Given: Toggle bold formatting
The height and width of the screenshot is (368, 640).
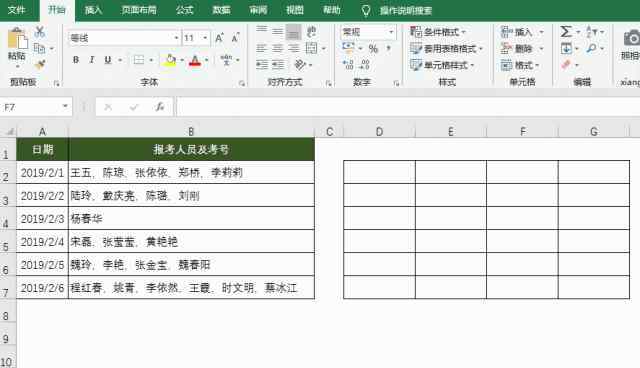Looking at the screenshot, I should point(76,60).
